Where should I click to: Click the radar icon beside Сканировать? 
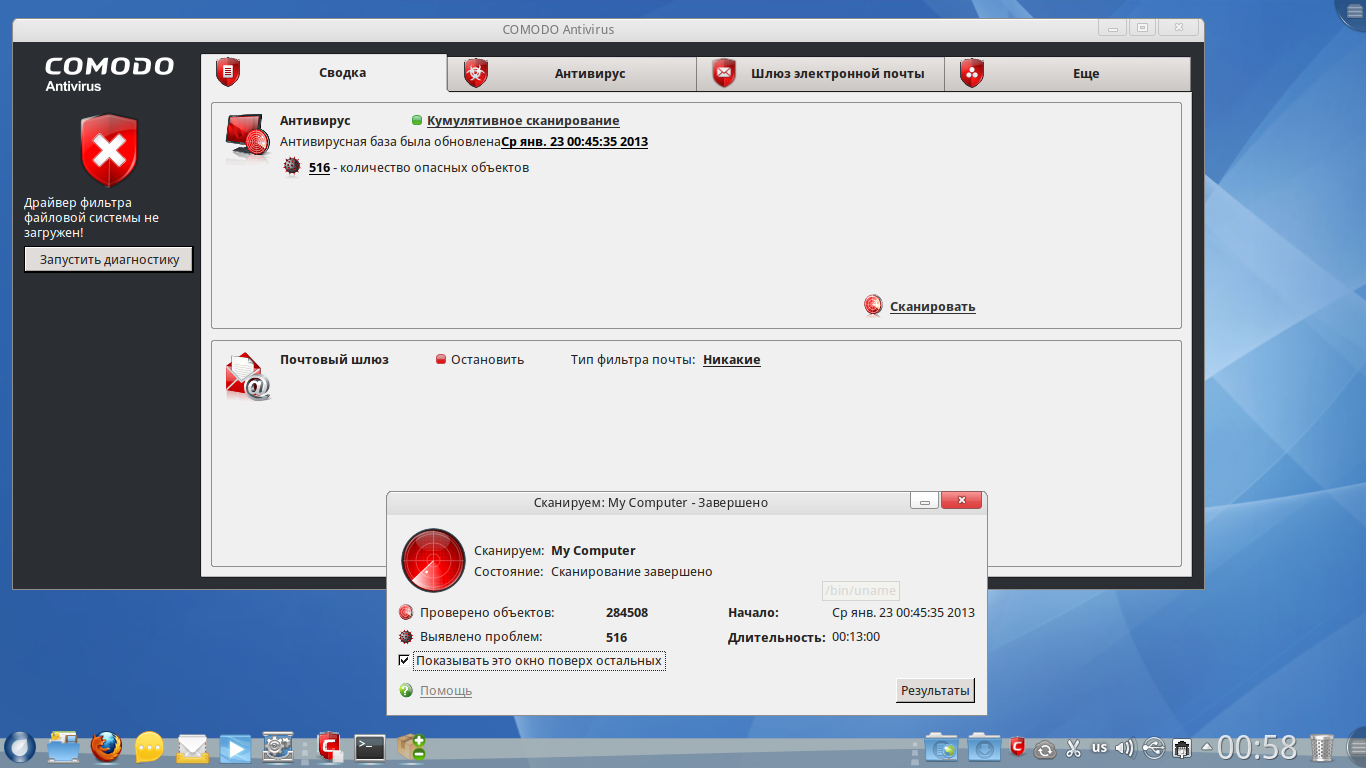[x=873, y=306]
